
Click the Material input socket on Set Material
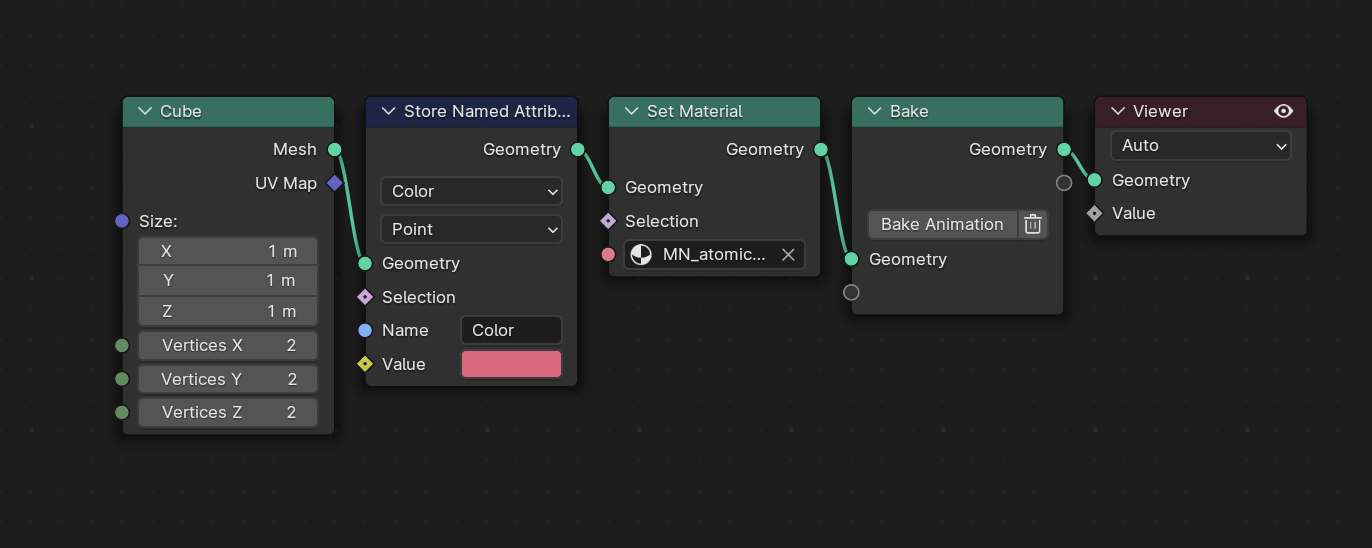point(608,255)
